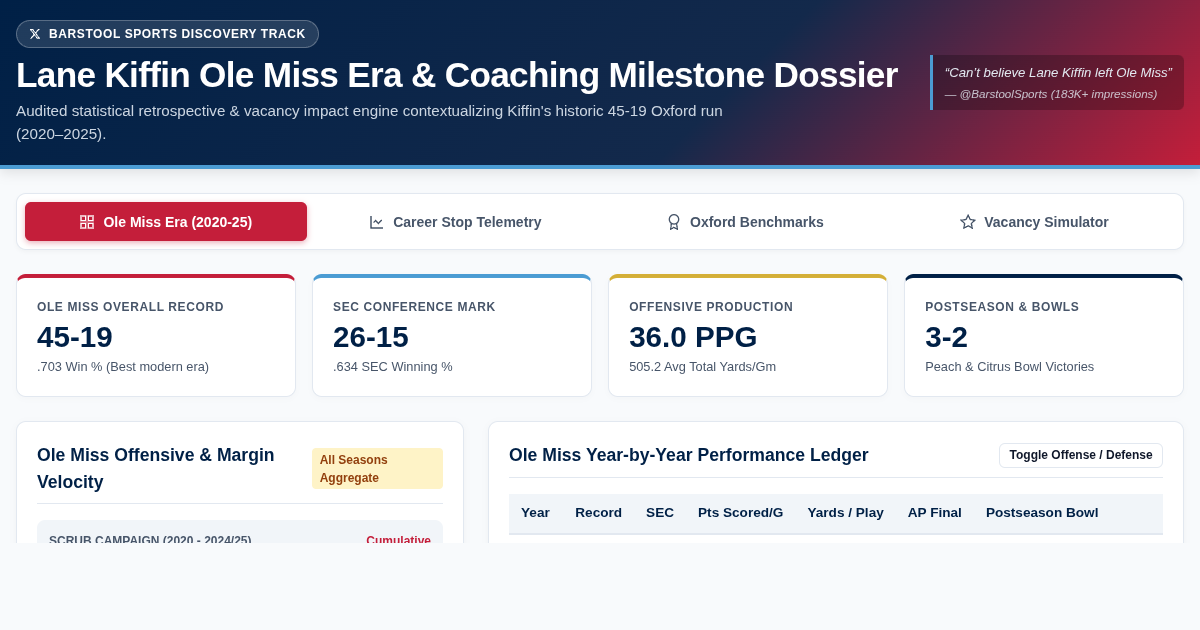Click the @BarstoolSports impressions attribution
1200x630 pixels.
1051,94
